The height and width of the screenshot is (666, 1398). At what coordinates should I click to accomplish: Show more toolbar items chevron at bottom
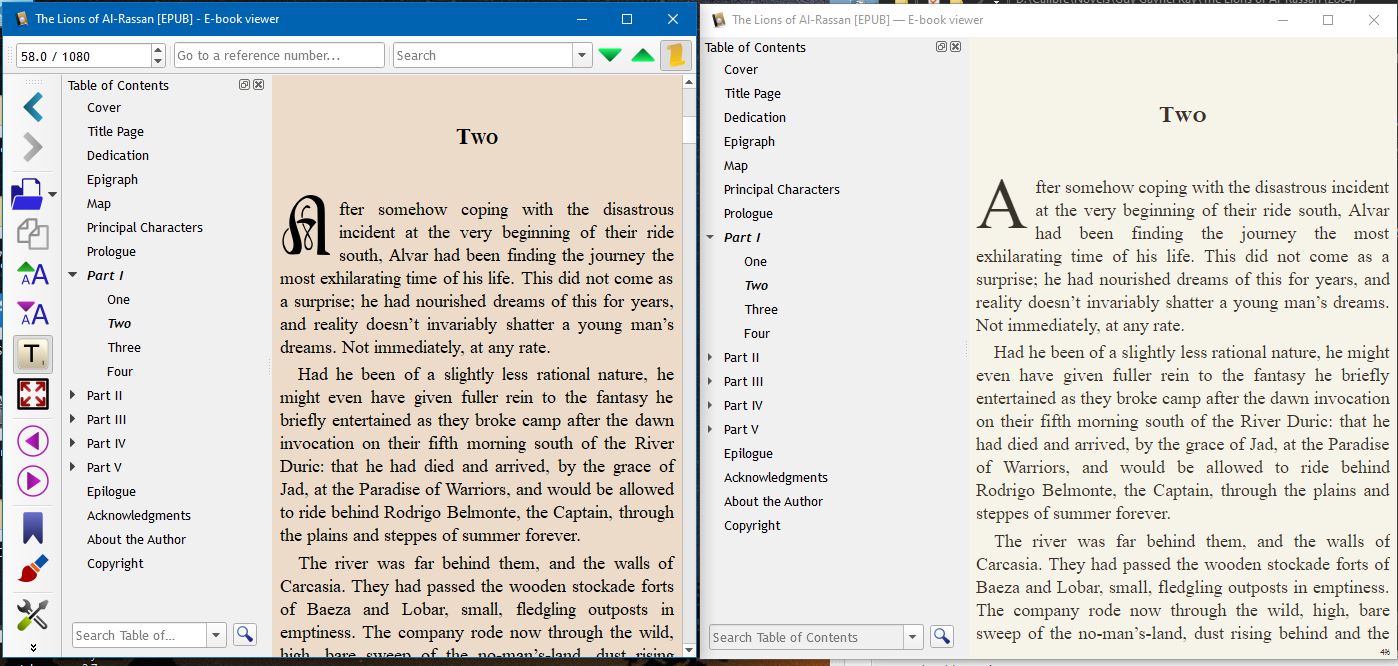pos(33,647)
